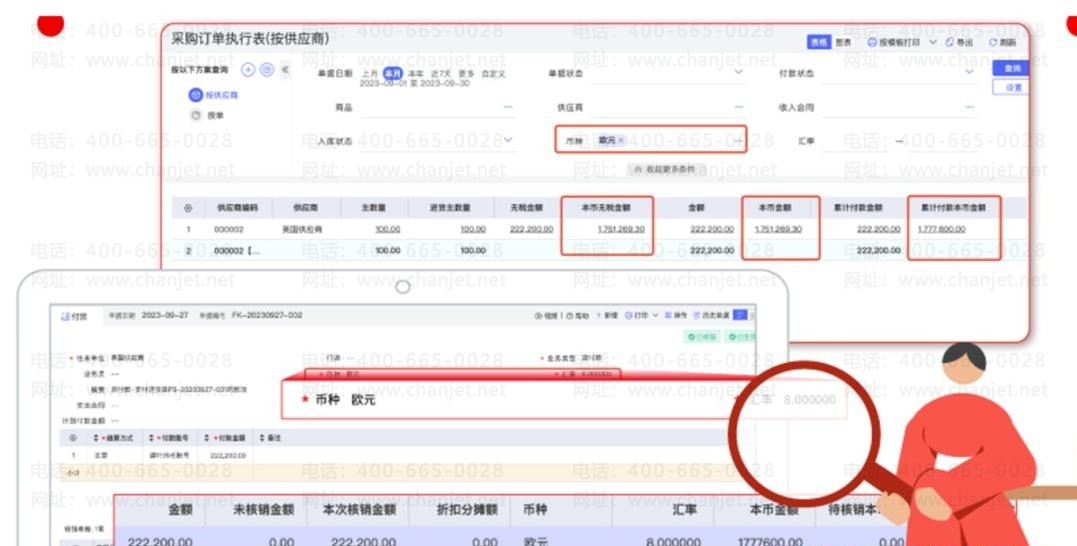Open the 收入合同 picker ellipsis

(969, 107)
